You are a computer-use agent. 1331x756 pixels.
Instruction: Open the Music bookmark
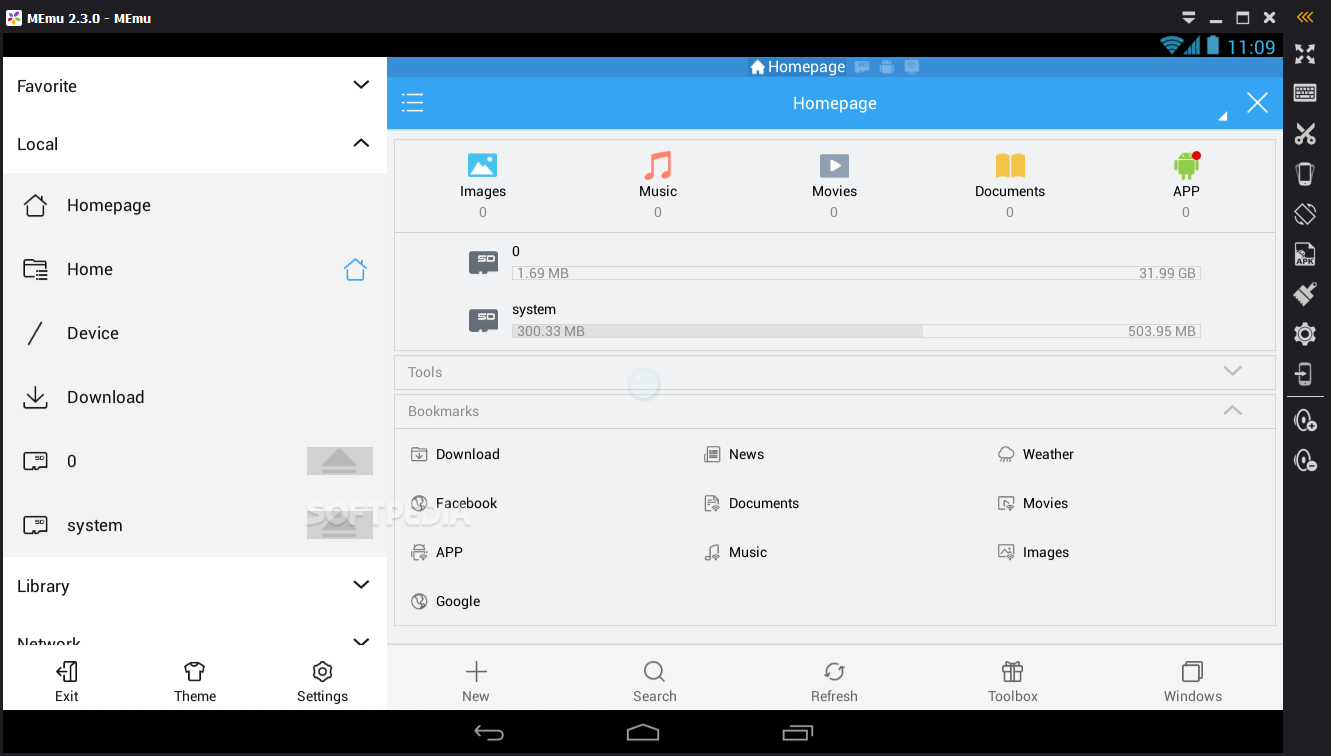(735, 552)
